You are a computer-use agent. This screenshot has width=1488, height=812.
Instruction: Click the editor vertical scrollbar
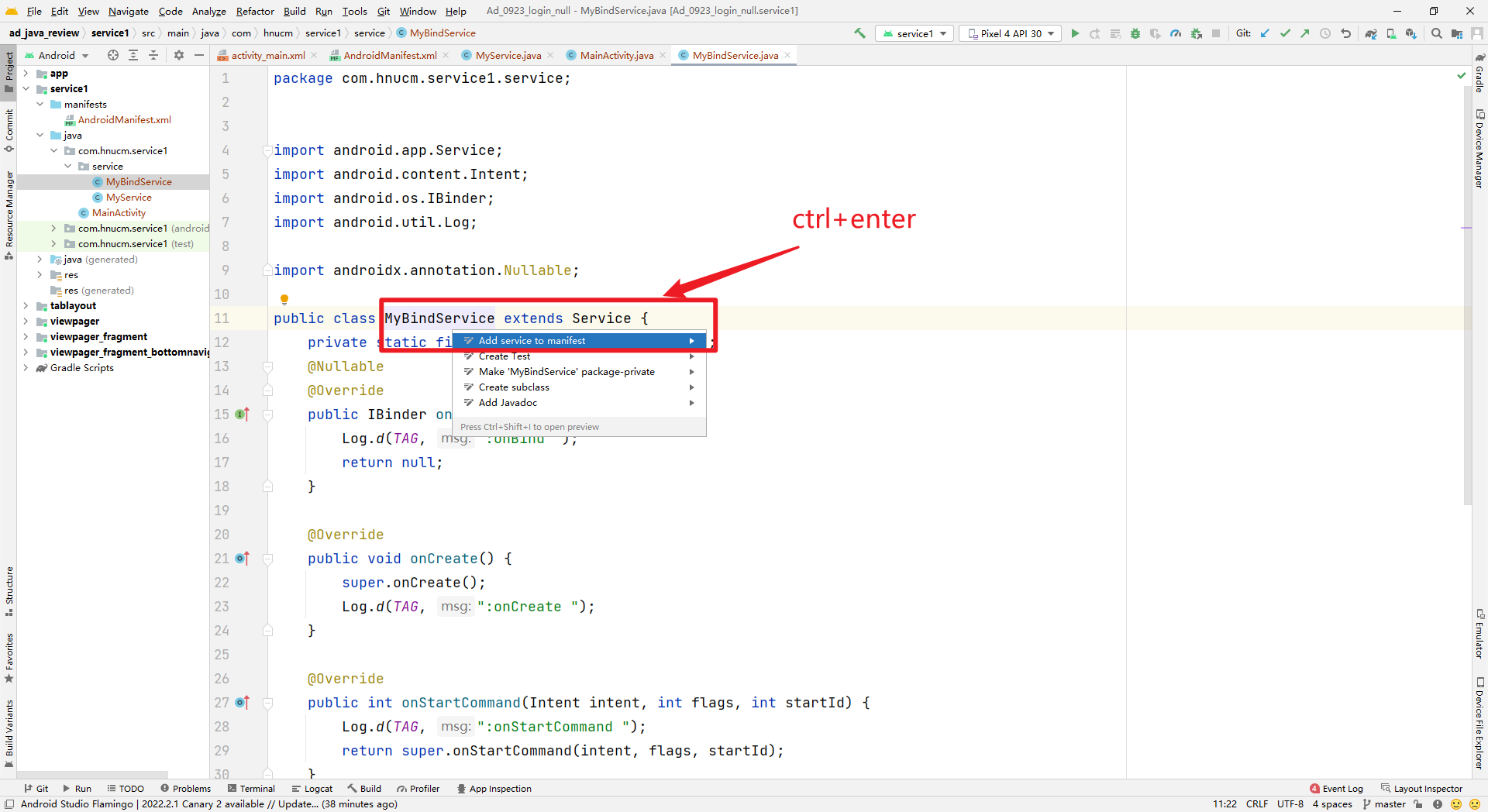coord(1466,294)
